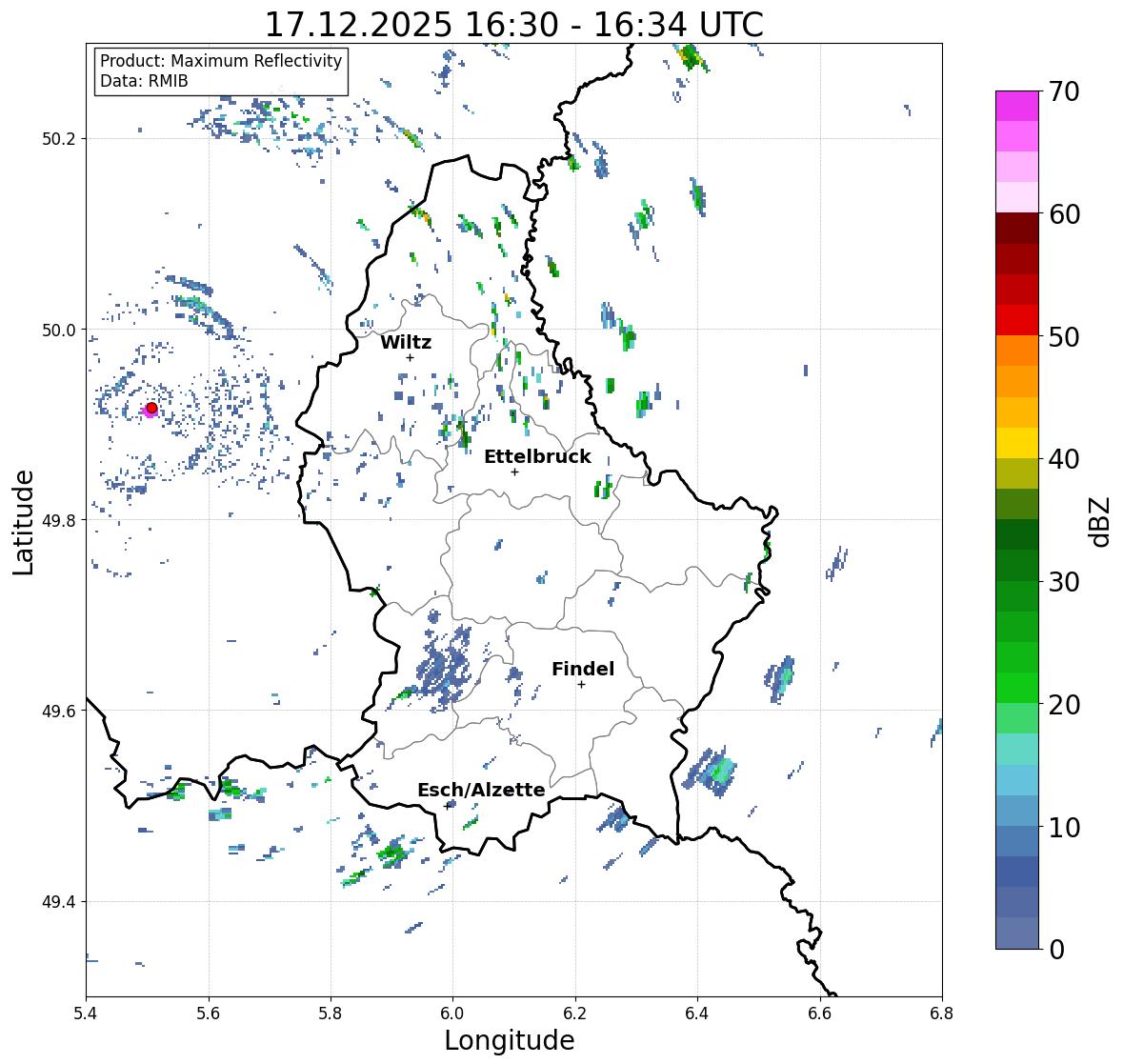
Task: Click the dark green 30 dBZ colorbar segment
Action: coord(1017,566)
